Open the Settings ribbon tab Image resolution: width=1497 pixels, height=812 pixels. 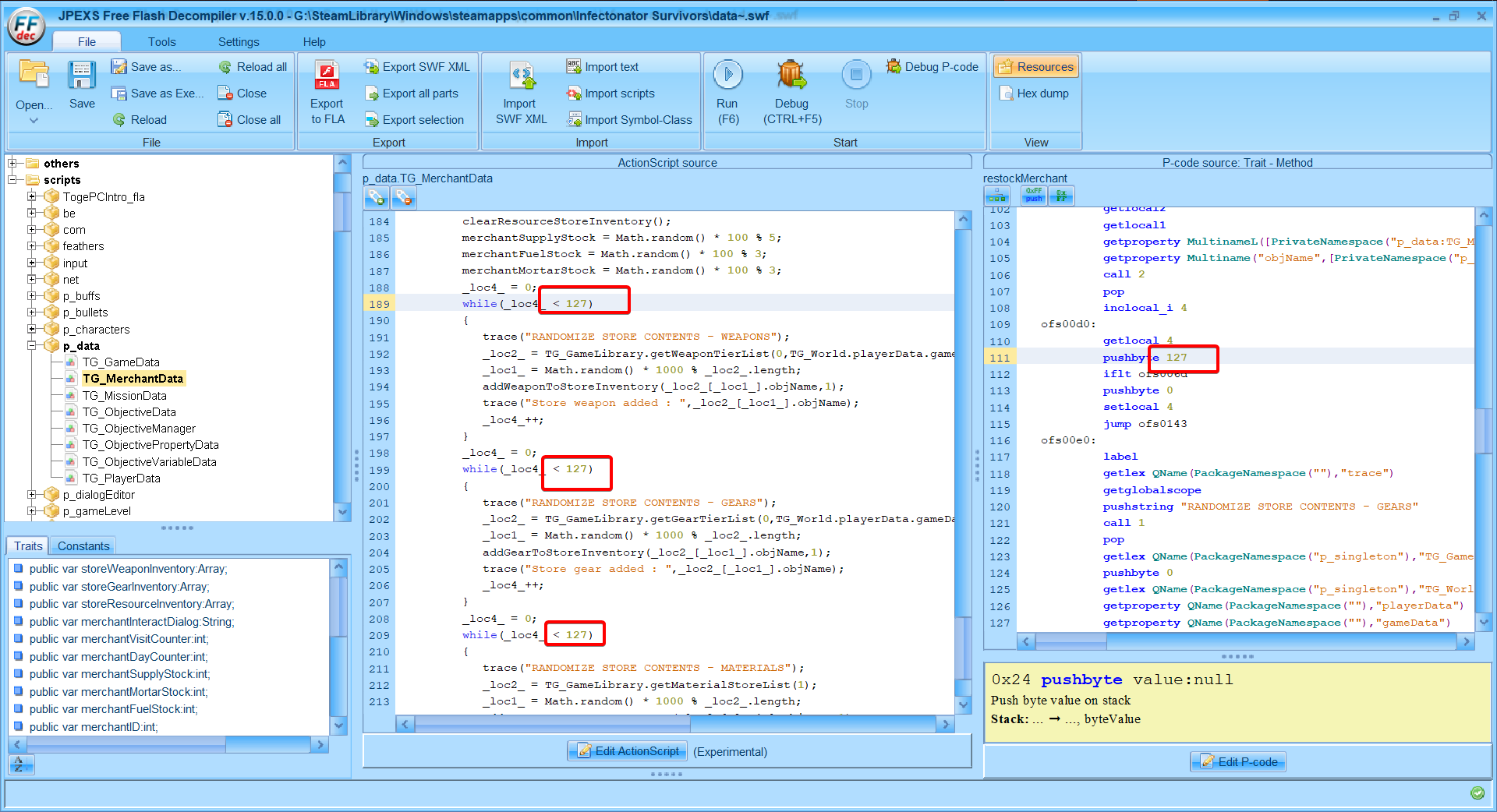(239, 42)
